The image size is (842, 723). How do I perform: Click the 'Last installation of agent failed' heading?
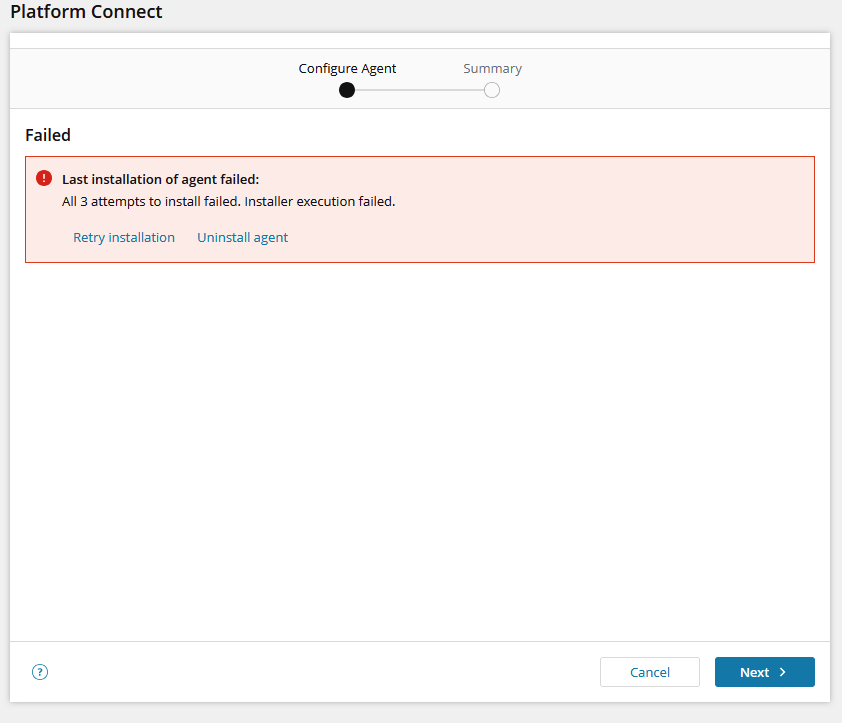(x=161, y=179)
